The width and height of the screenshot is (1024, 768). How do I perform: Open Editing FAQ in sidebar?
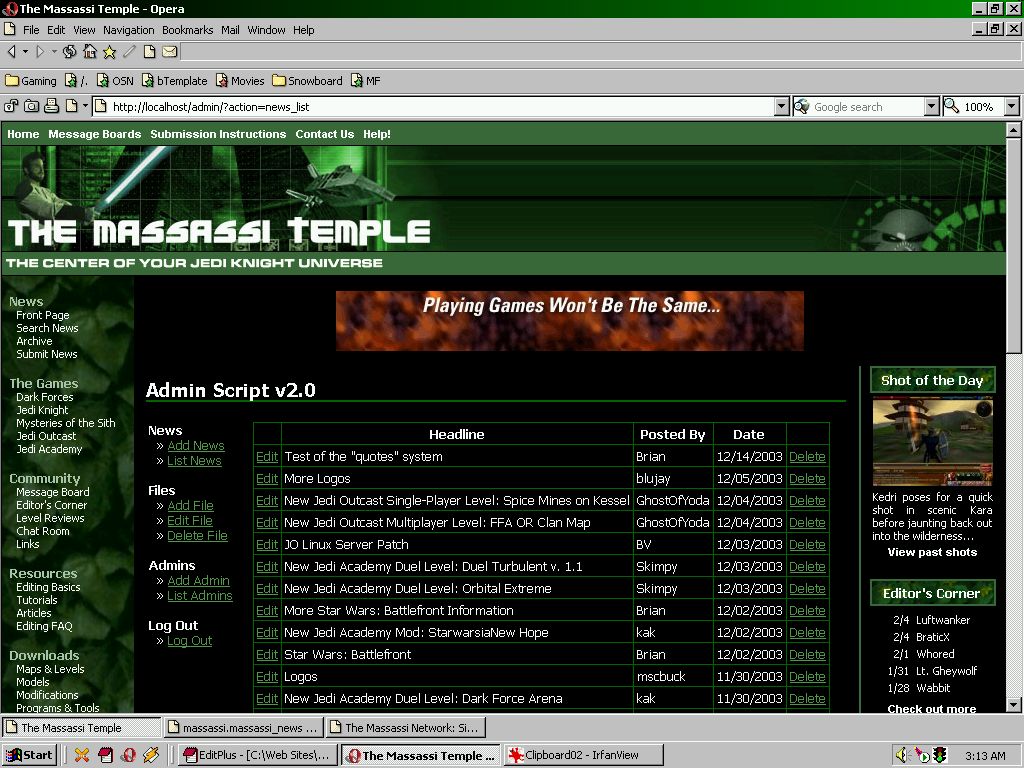(x=44, y=626)
